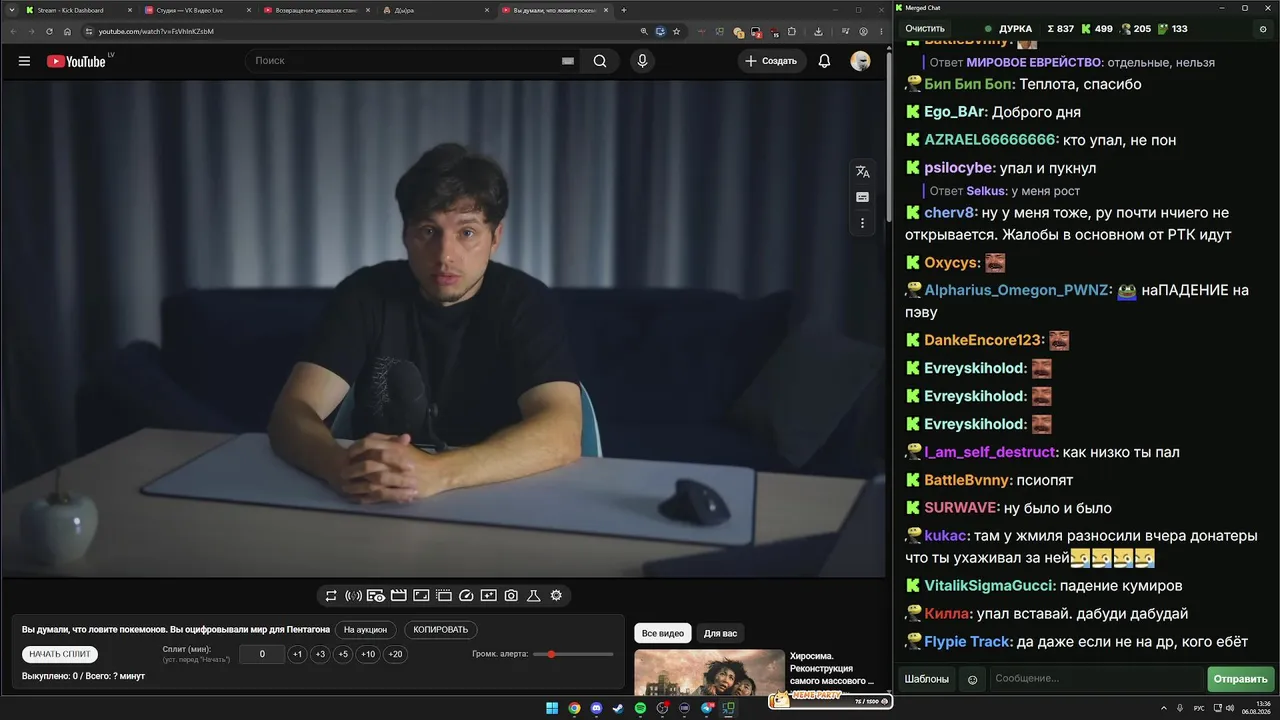Image resolution: width=1280 pixels, height=720 pixels.
Task: Add +1 minute to the split
Action: [297, 654]
